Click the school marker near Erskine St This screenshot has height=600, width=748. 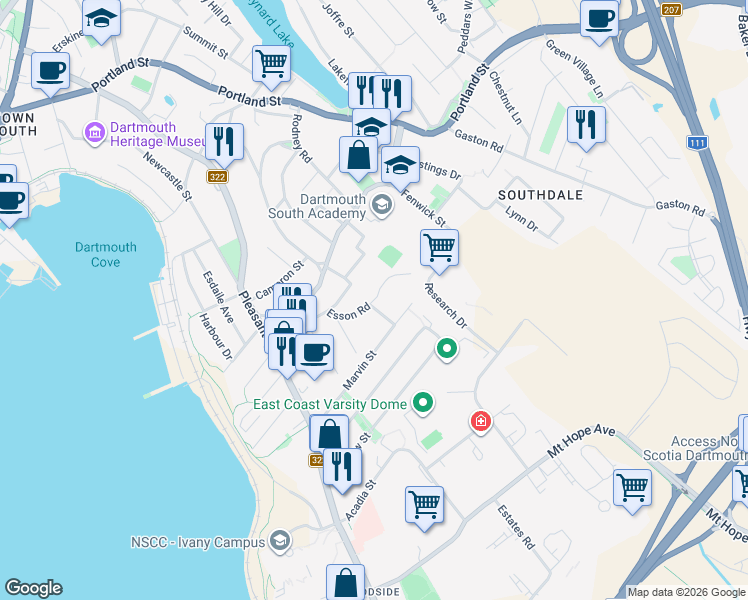click(101, 22)
